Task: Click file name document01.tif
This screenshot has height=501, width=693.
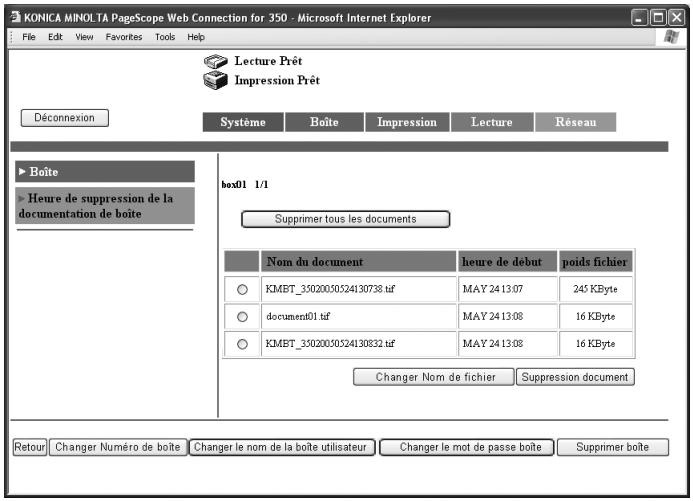Action: point(298,316)
